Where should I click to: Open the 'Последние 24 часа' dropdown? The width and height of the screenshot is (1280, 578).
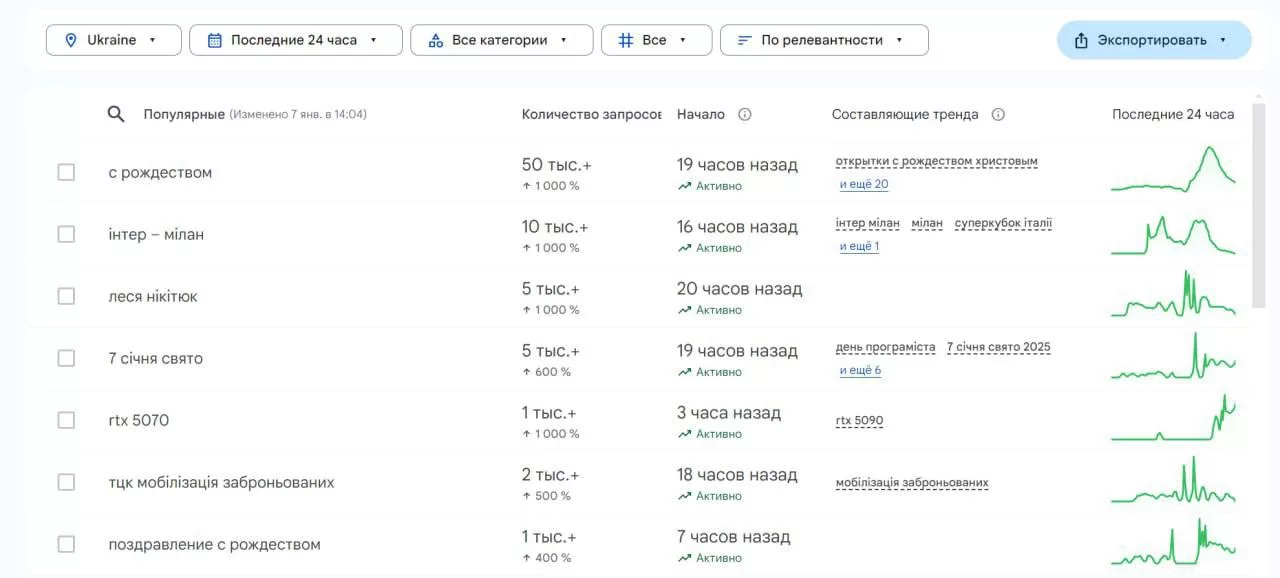coord(295,39)
